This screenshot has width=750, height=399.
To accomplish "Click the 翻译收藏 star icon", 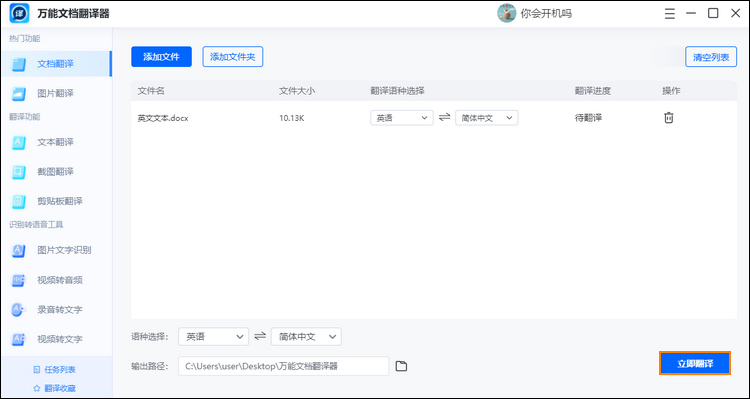I will pyautogui.click(x=36, y=388).
